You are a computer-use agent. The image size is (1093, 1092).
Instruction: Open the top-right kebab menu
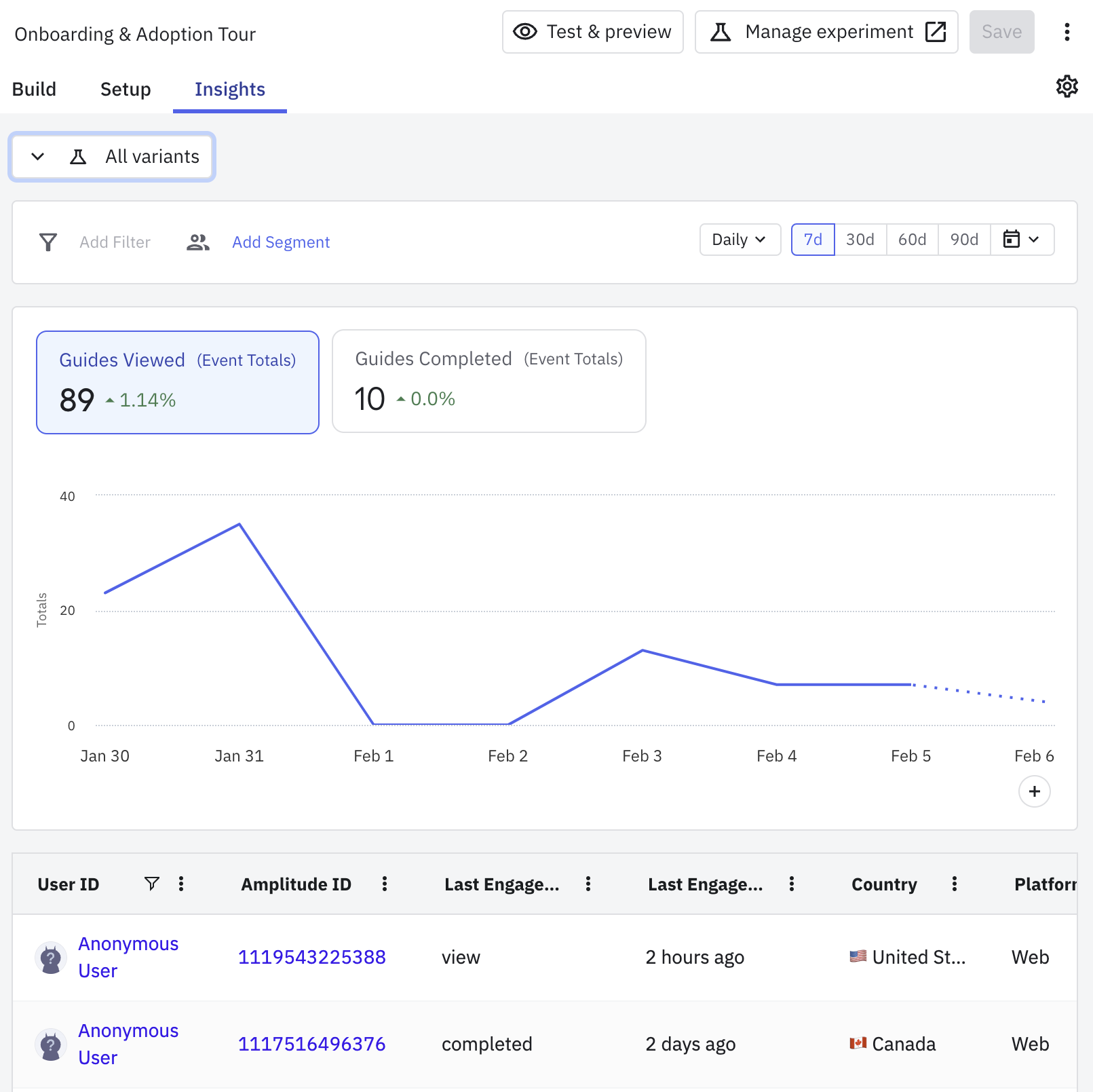pyautogui.click(x=1067, y=32)
